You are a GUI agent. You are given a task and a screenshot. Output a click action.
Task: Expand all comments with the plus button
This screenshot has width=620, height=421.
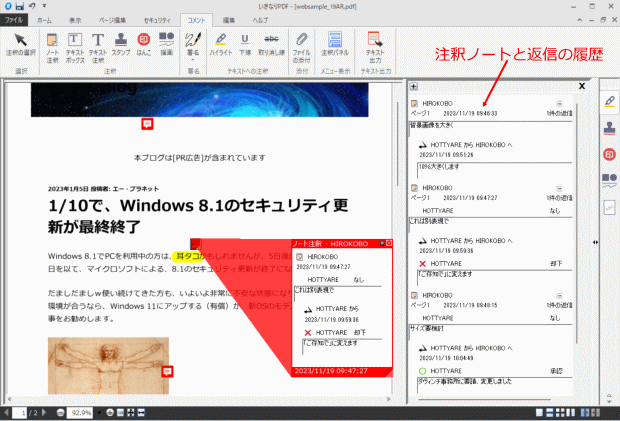click(414, 86)
